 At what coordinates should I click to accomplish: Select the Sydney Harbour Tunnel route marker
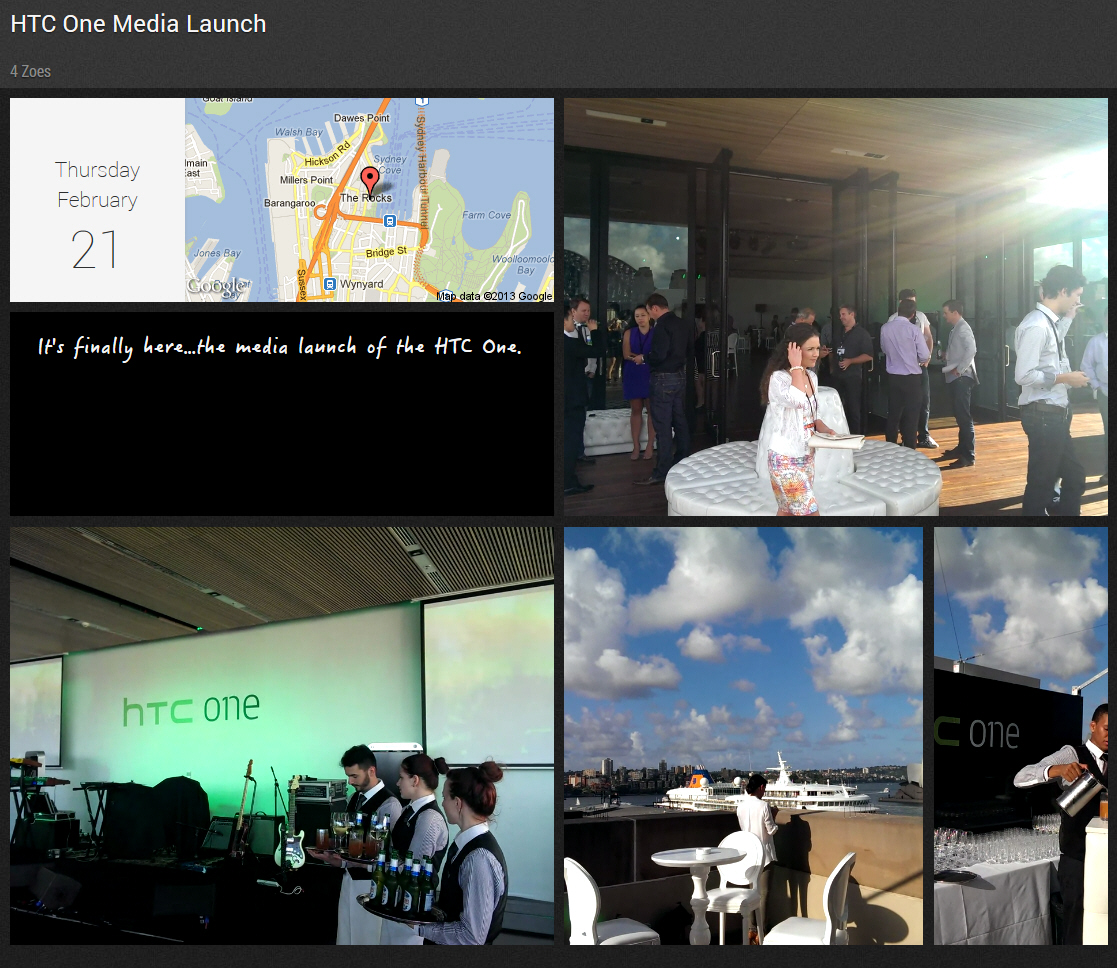tap(421, 100)
